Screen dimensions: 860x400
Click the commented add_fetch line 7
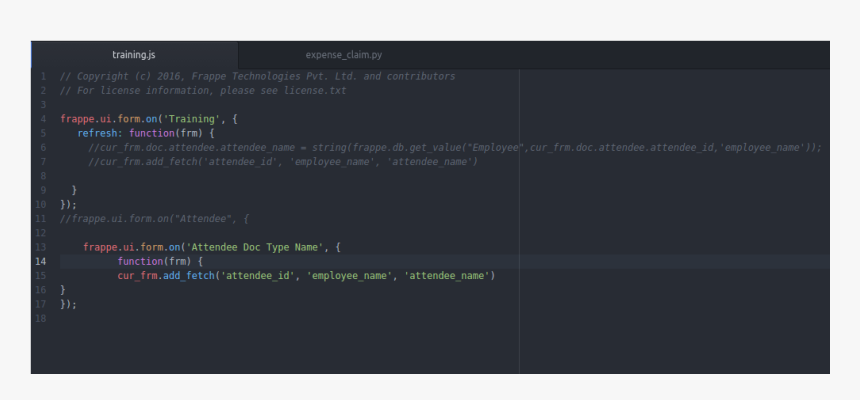(x=283, y=162)
